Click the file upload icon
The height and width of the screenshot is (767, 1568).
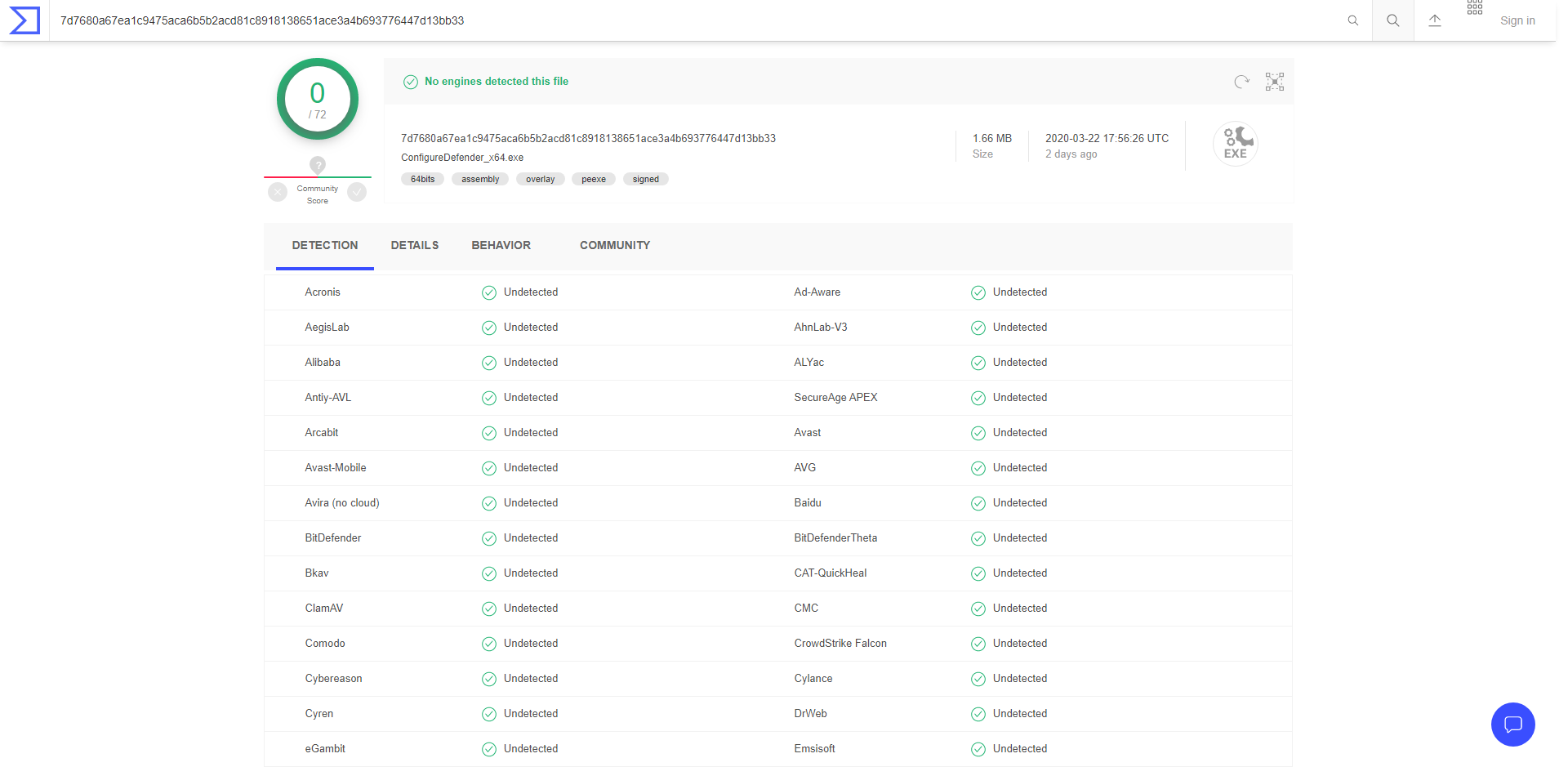(x=1435, y=20)
